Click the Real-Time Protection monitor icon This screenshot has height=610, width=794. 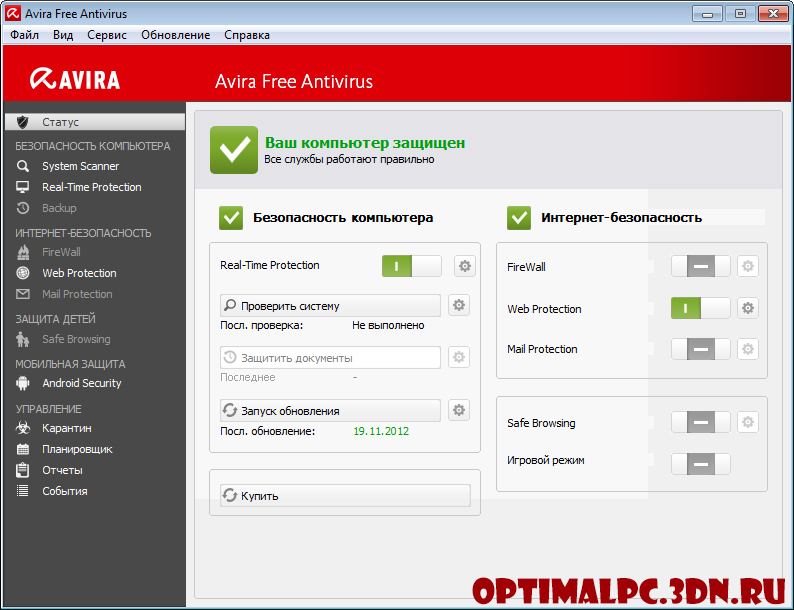click(23, 187)
